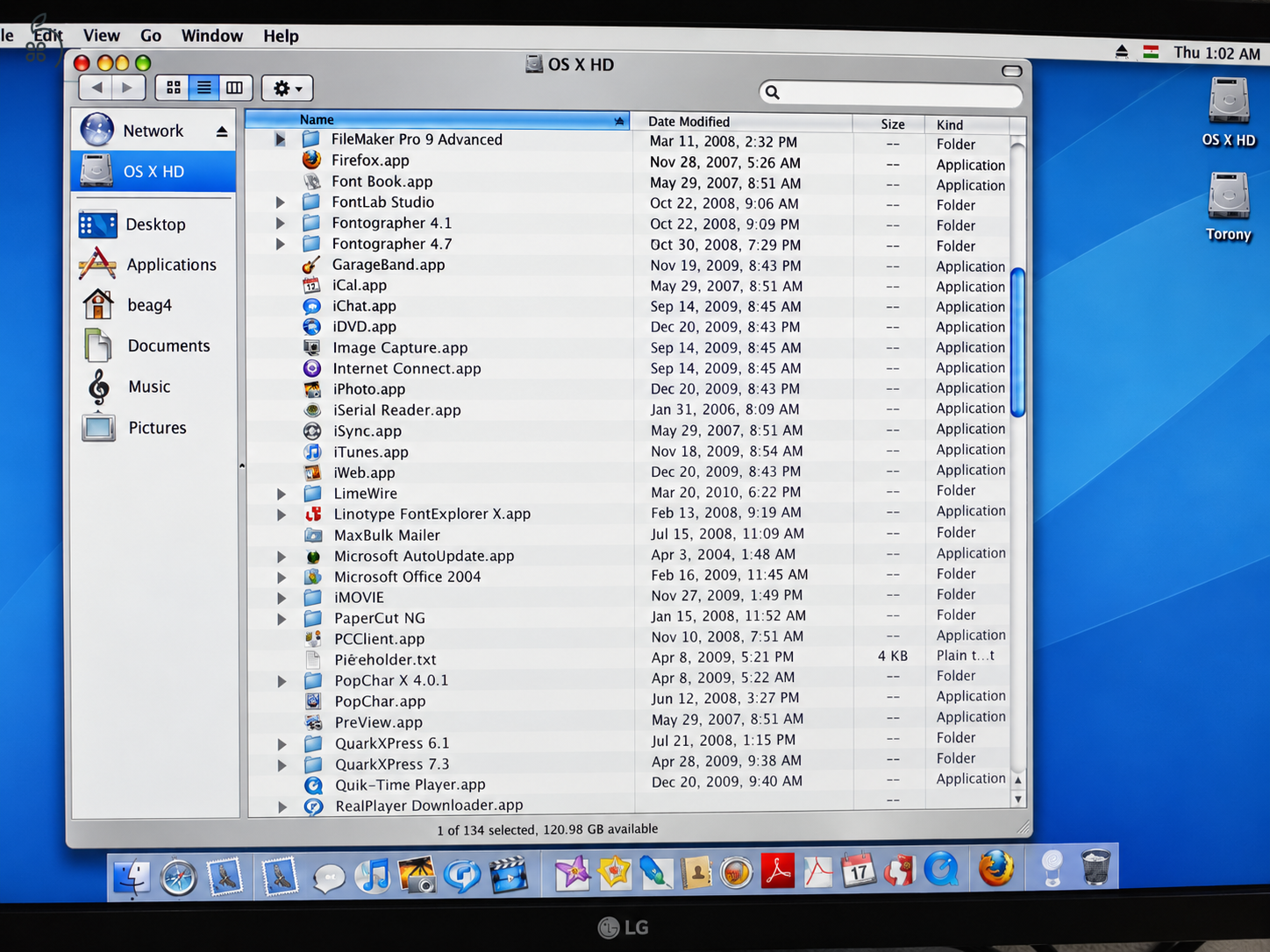Open OS X HD drive on desktop

pyautogui.click(x=1229, y=111)
